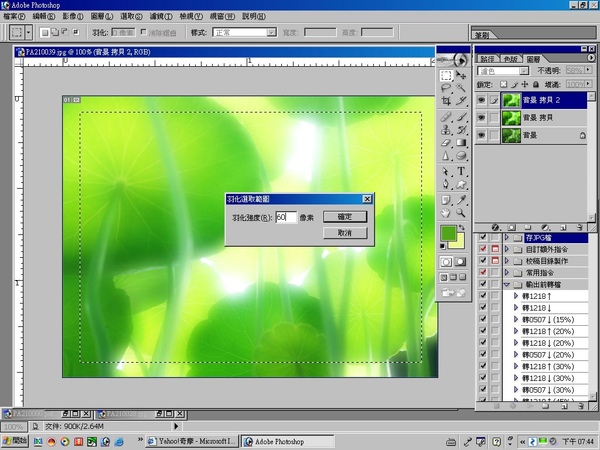Click the Move tool
Image resolution: width=600 pixels, height=450 pixels.
(x=461, y=75)
